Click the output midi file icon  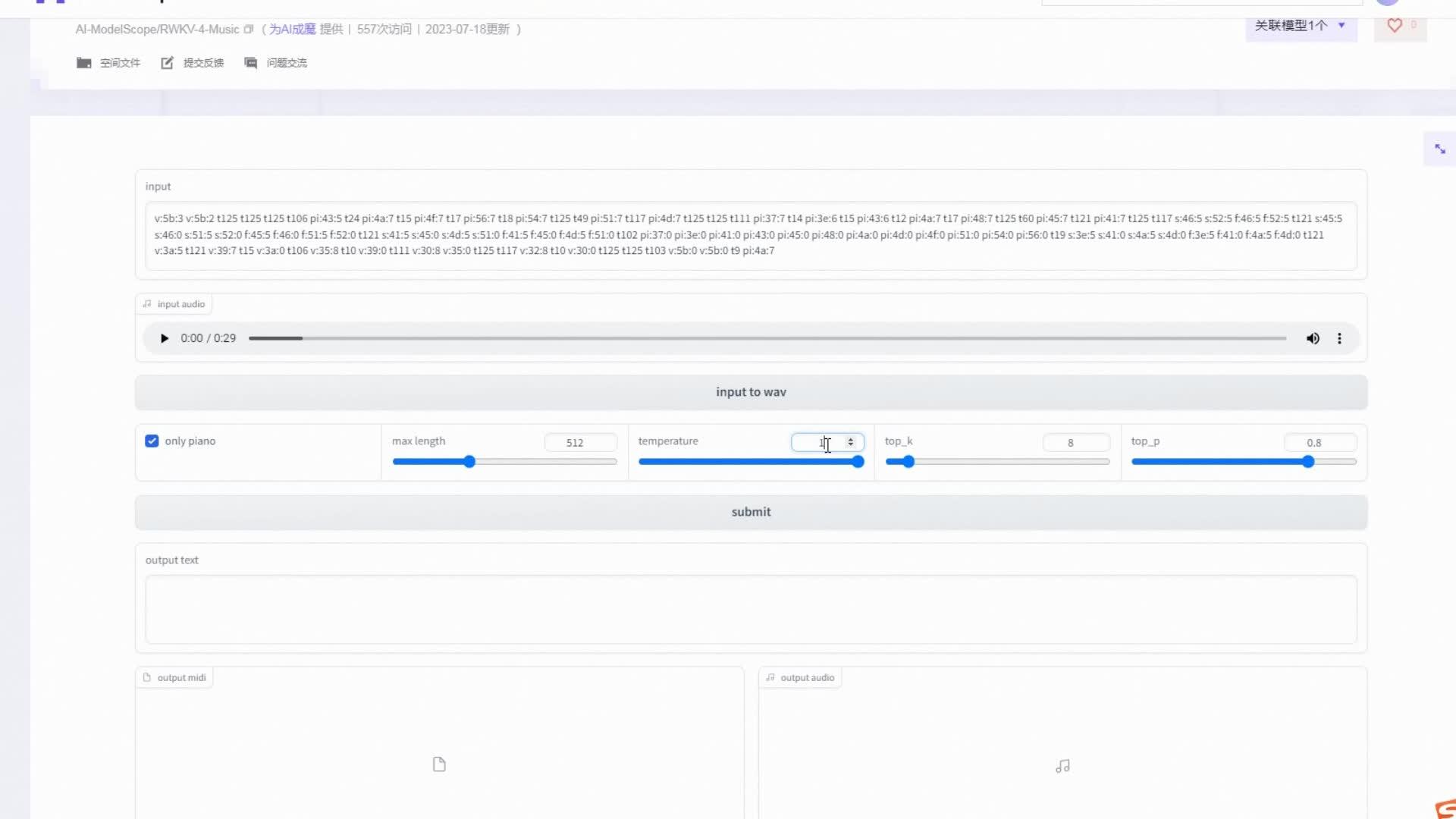[x=439, y=764]
